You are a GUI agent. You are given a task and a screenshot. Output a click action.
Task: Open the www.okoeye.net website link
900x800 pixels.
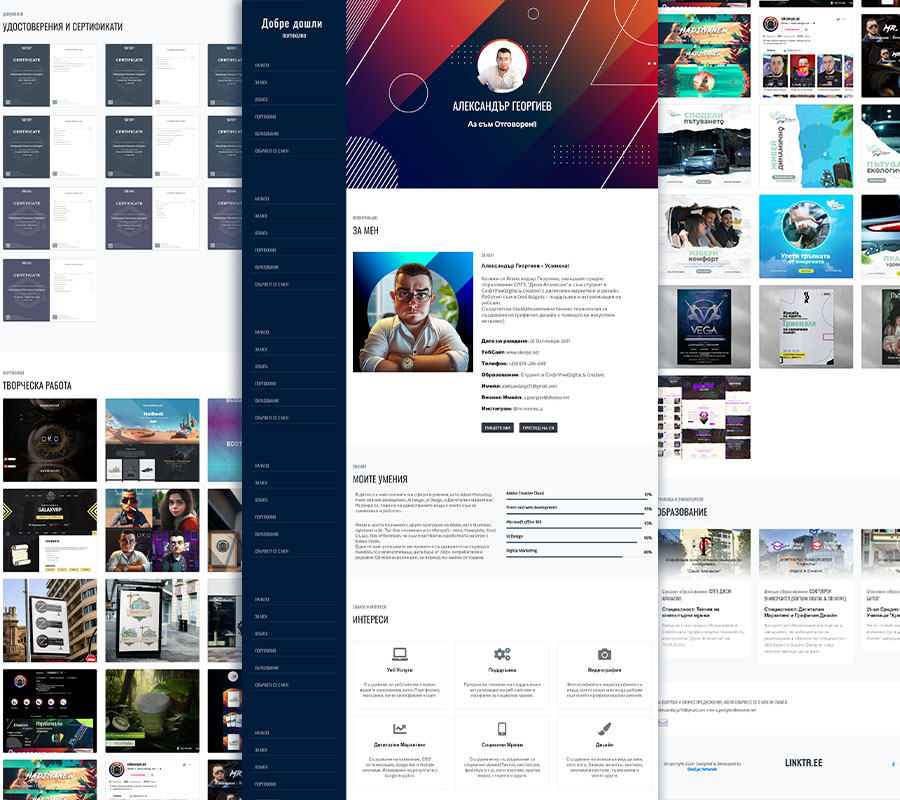523,352
